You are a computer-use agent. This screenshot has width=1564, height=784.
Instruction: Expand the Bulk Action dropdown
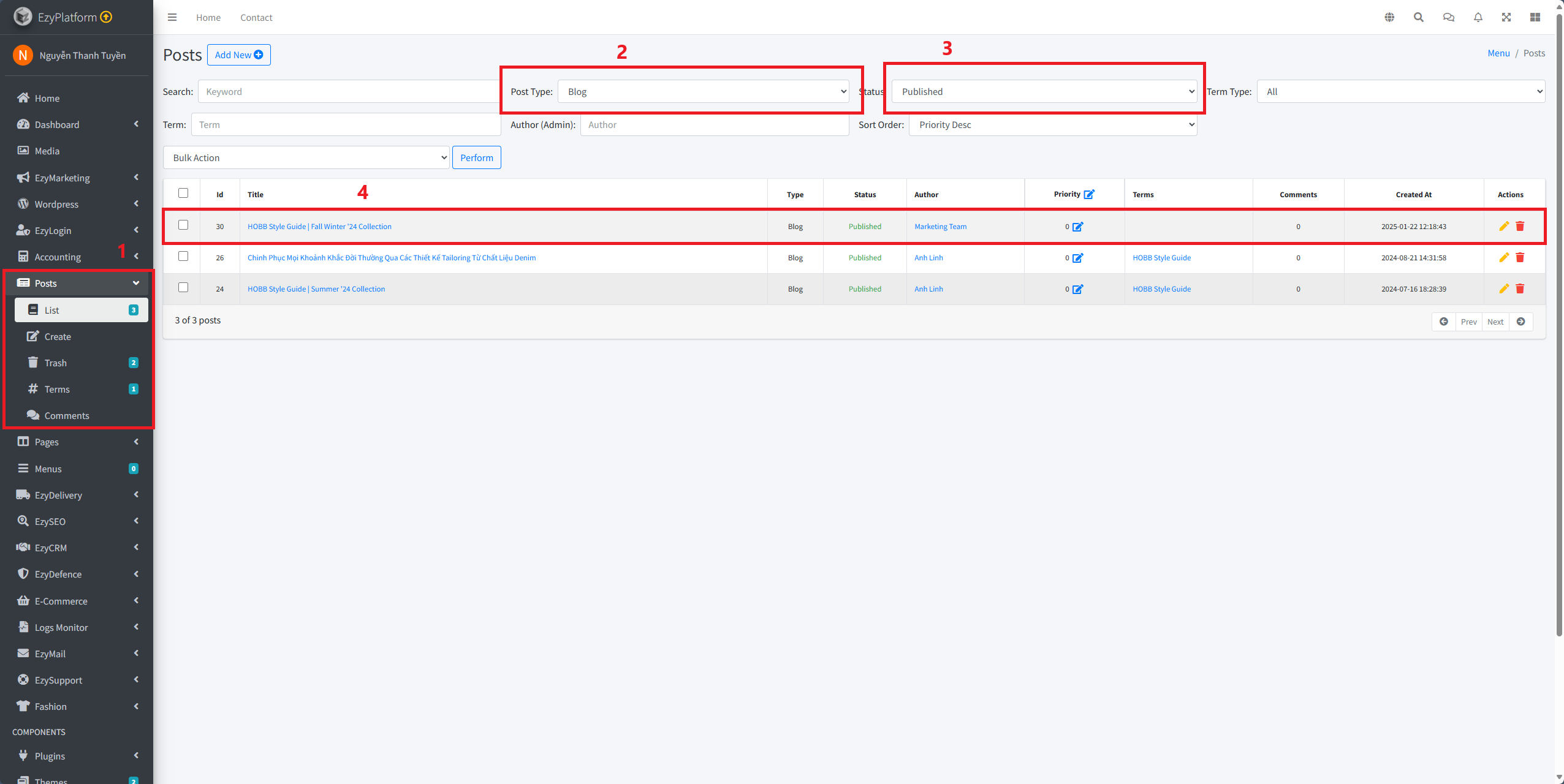306,157
